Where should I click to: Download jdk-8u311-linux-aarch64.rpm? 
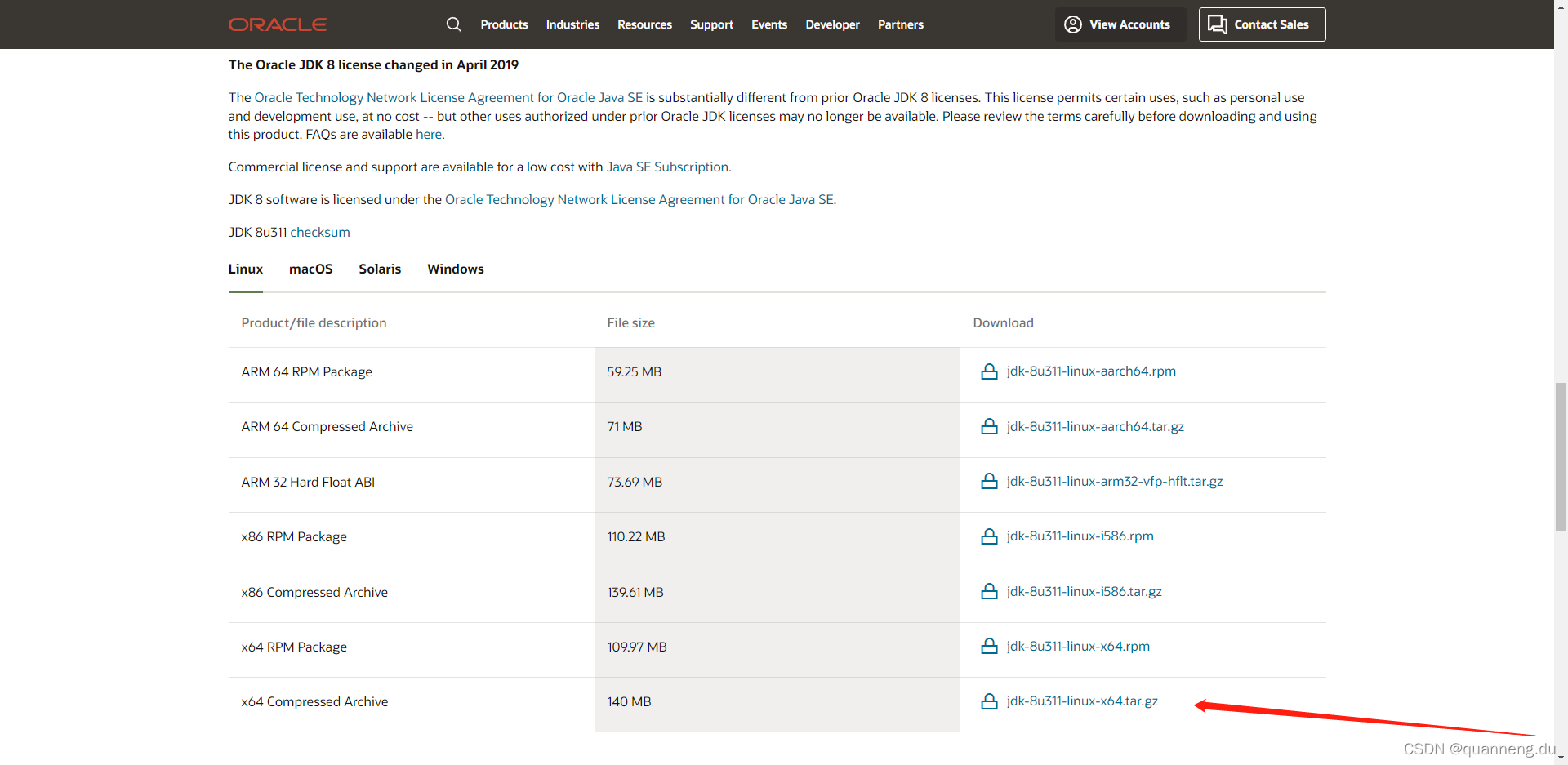[1091, 371]
